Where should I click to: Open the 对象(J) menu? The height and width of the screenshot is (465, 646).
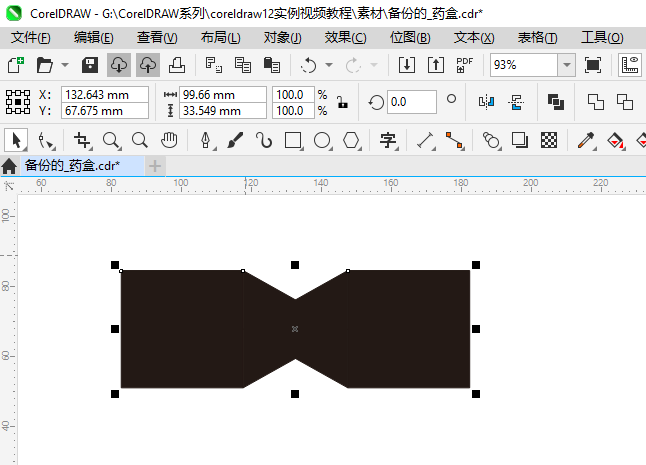(x=283, y=38)
